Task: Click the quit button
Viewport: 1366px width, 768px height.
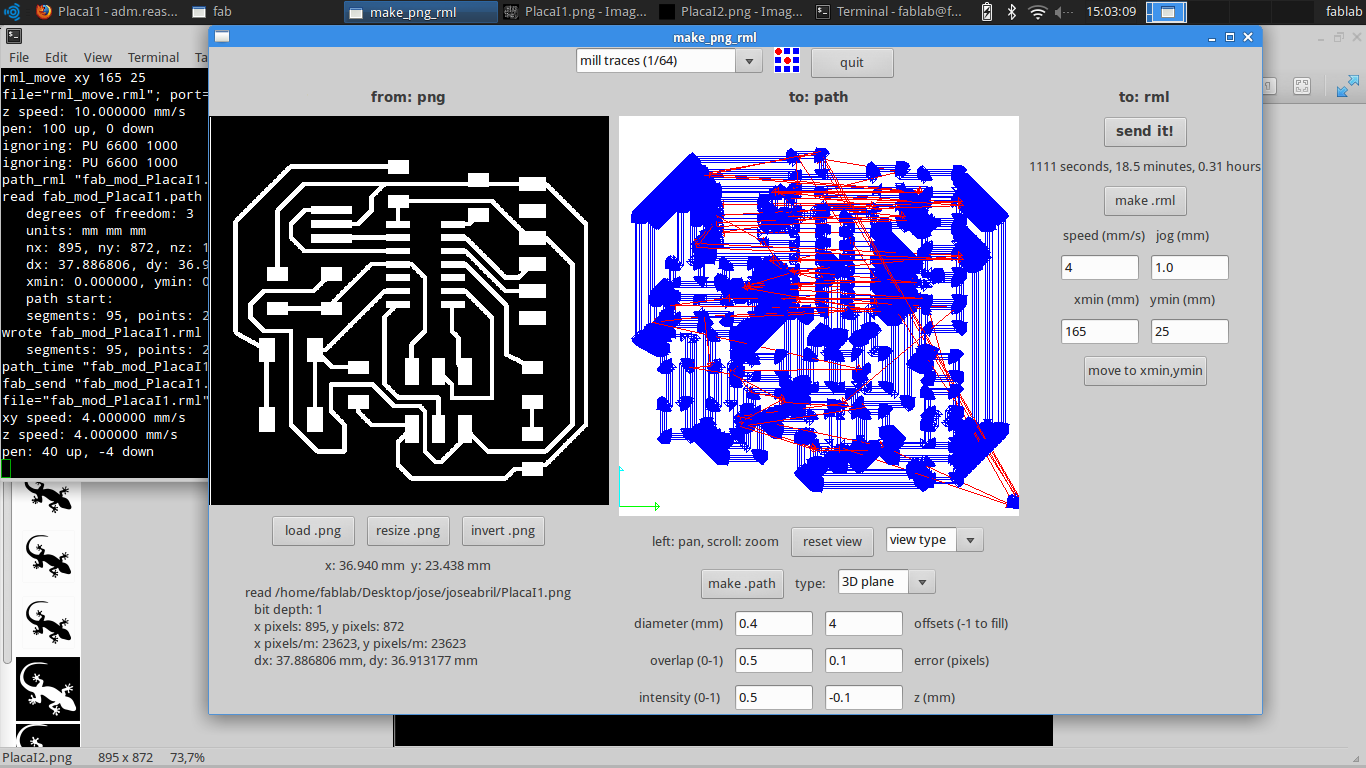Action: [x=851, y=62]
